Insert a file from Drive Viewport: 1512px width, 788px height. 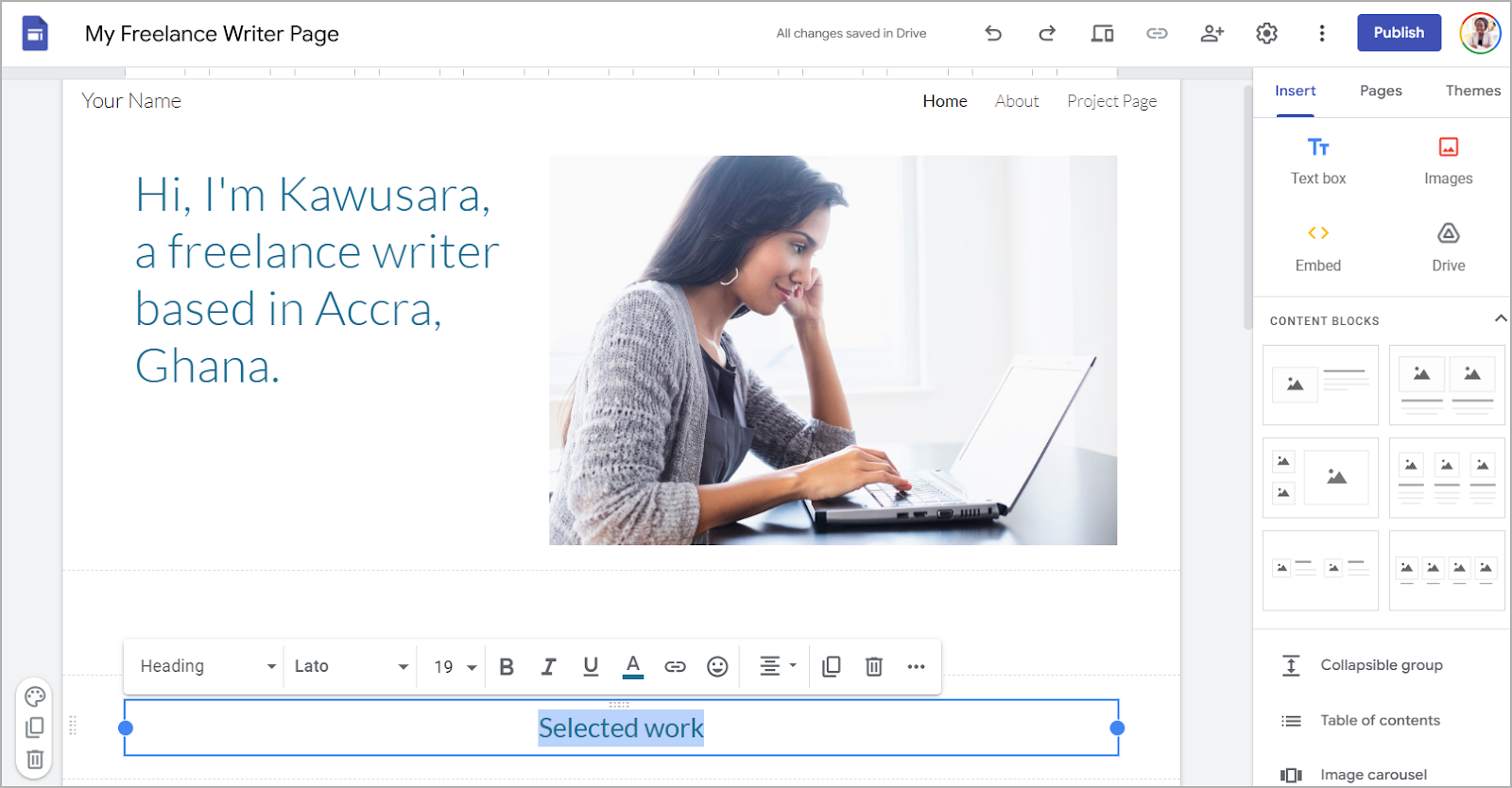(1448, 248)
